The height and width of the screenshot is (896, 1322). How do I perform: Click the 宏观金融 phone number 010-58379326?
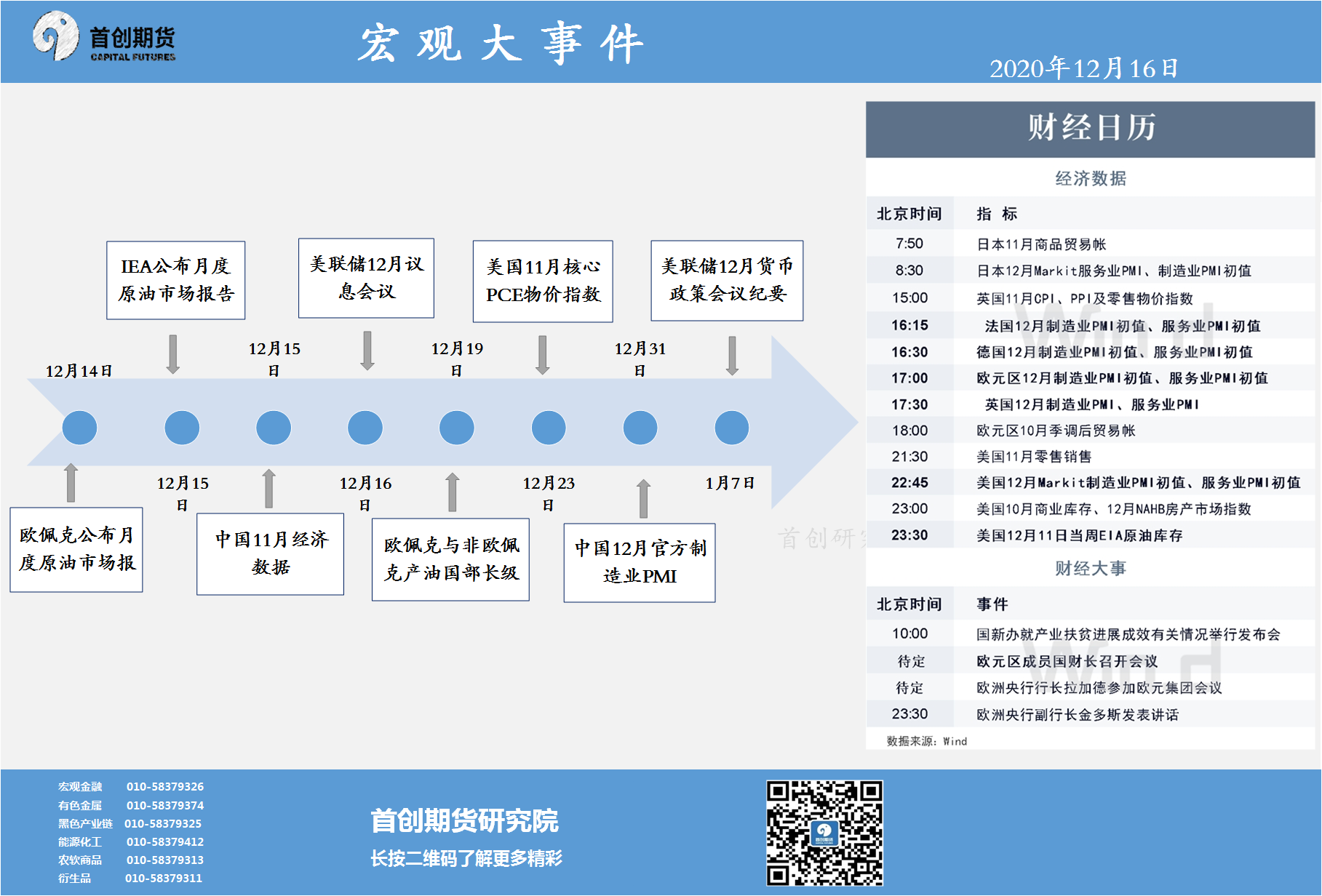coord(165,786)
